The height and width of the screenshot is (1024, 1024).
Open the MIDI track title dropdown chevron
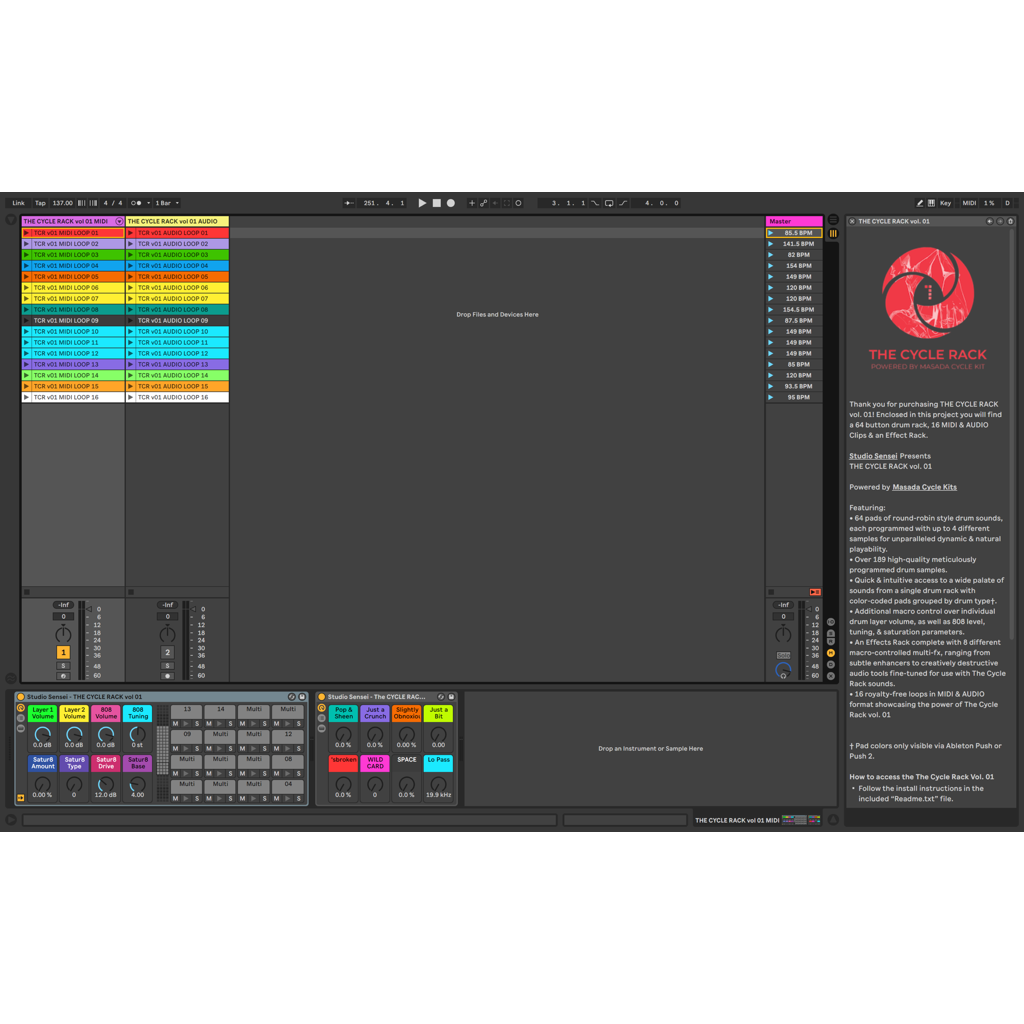coord(119,221)
